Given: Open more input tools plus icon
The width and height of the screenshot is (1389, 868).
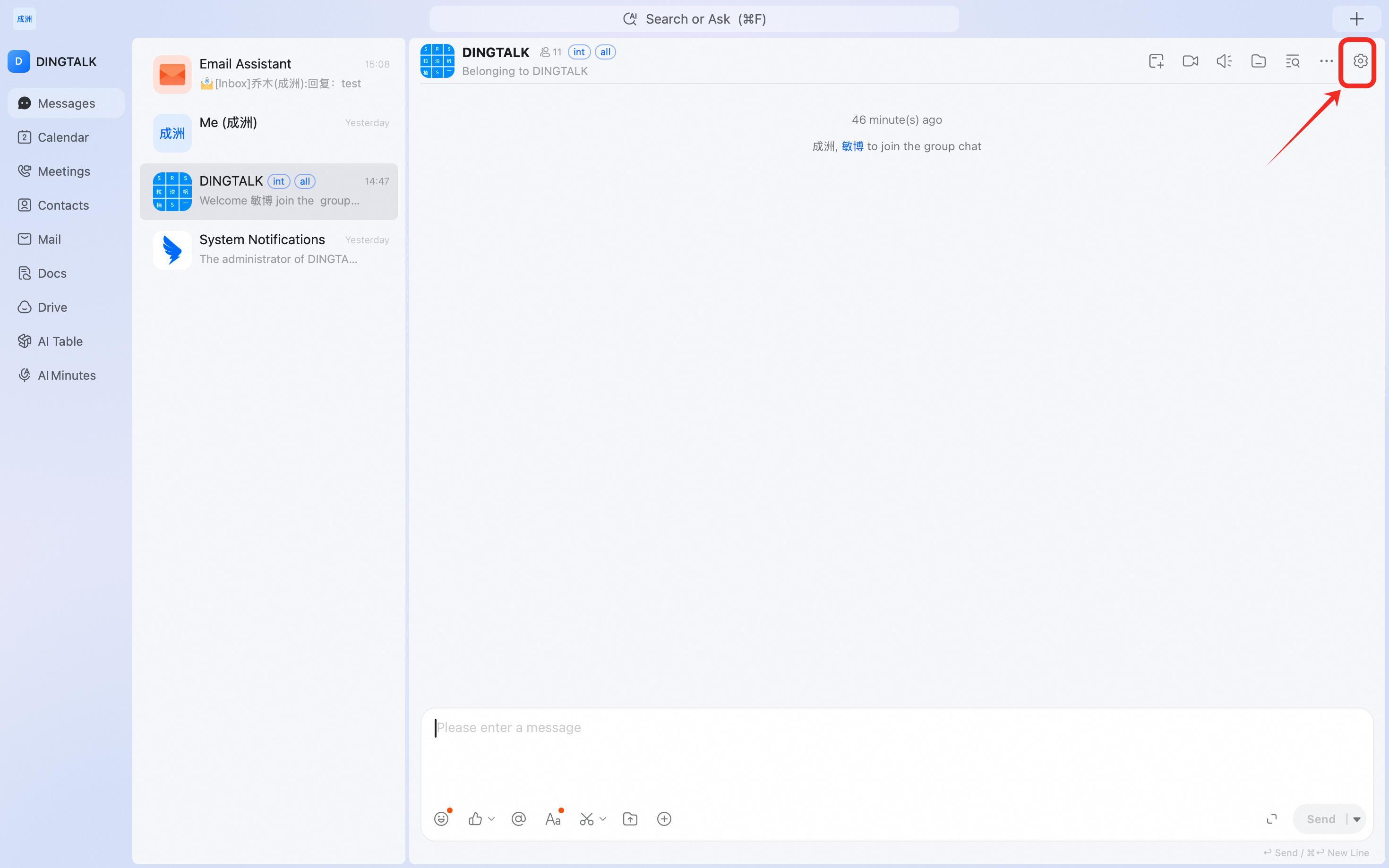Looking at the screenshot, I should 664,818.
